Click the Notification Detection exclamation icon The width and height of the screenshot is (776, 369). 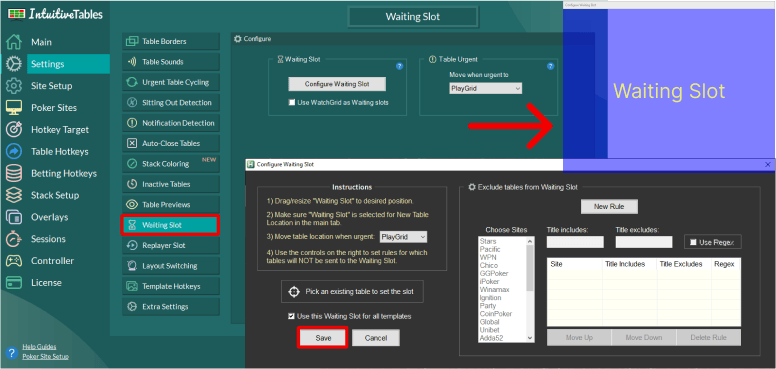(132, 123)
